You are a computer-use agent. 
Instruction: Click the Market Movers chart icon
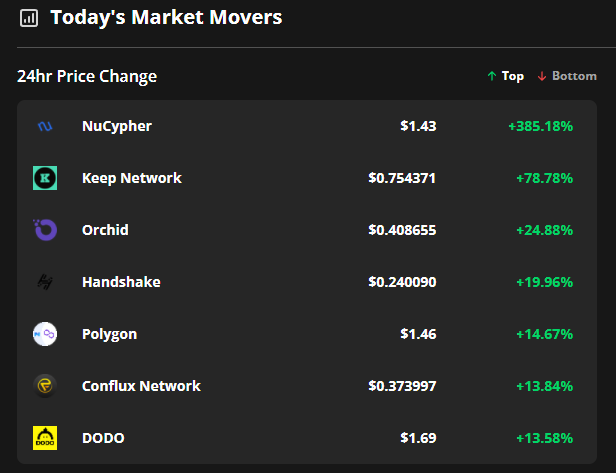(29, 18)
